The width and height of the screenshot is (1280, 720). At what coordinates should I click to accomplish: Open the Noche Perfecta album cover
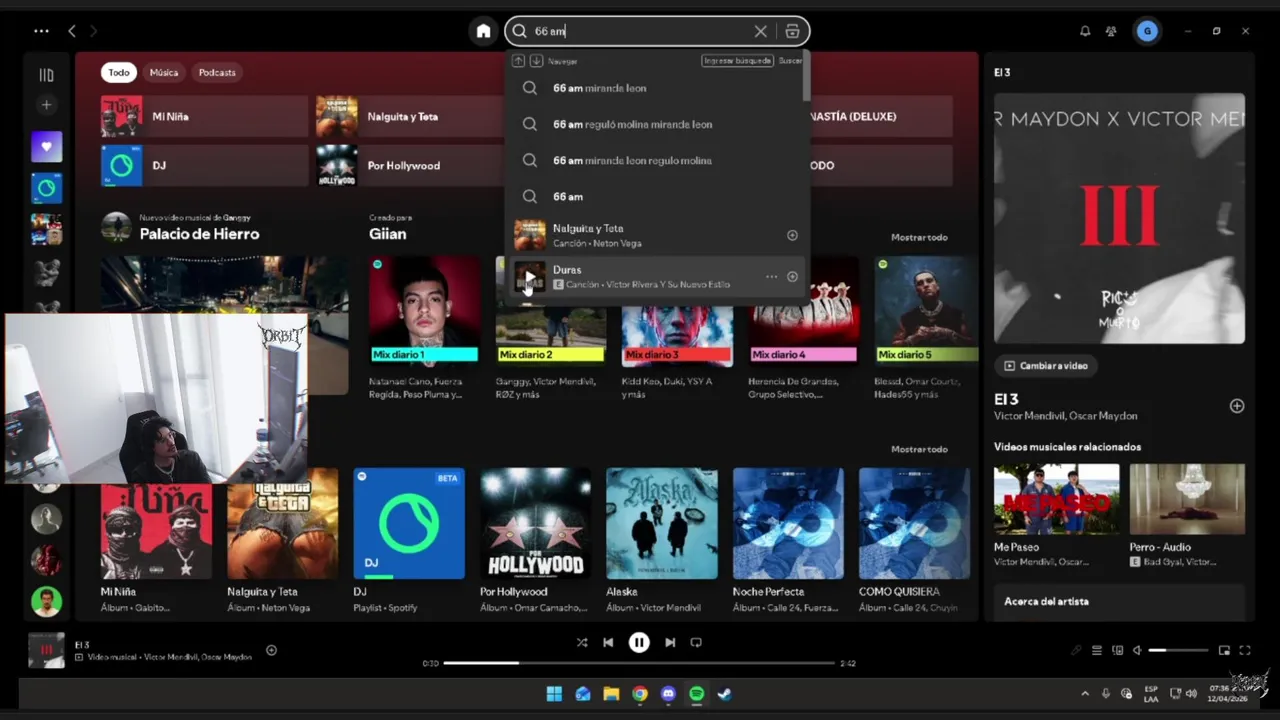(x=788, y=523)
